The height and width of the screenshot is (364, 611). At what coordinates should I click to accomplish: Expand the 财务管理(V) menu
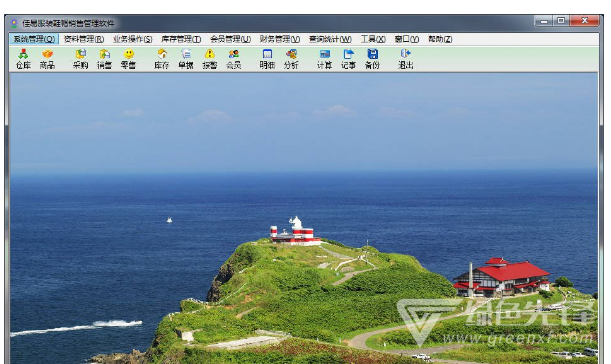280,39
